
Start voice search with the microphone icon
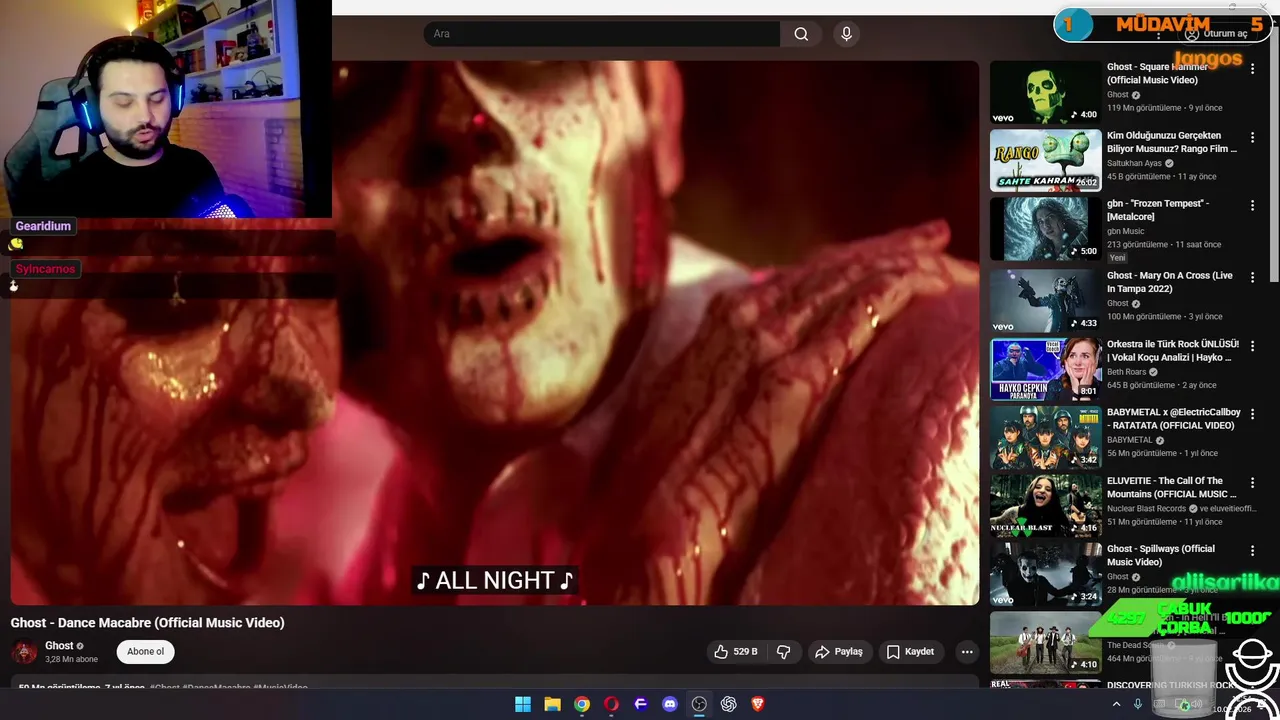847,34
